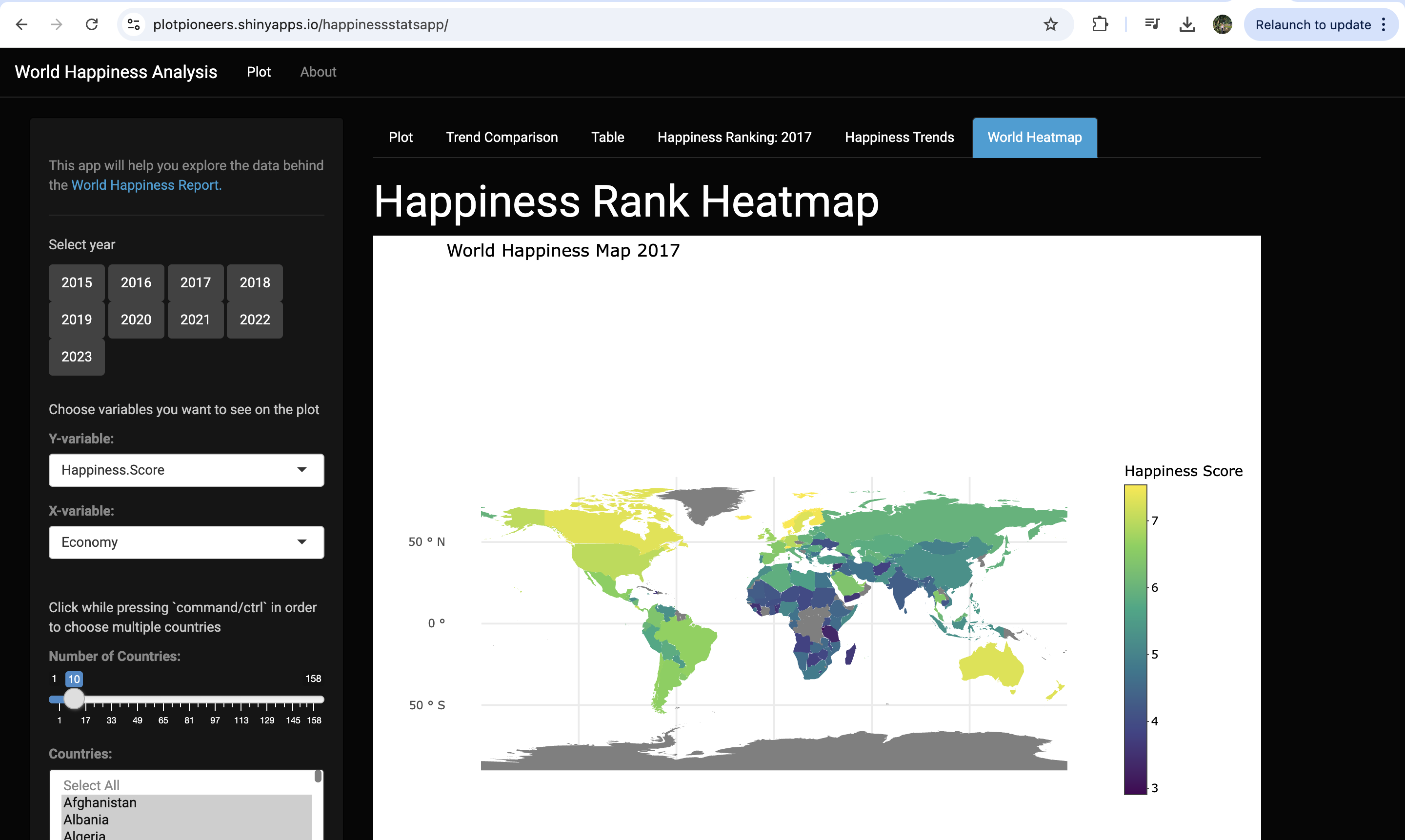Select Afghanistan in the Countries list
This screenshot has height=840, width=1405.
pos(100,802)
